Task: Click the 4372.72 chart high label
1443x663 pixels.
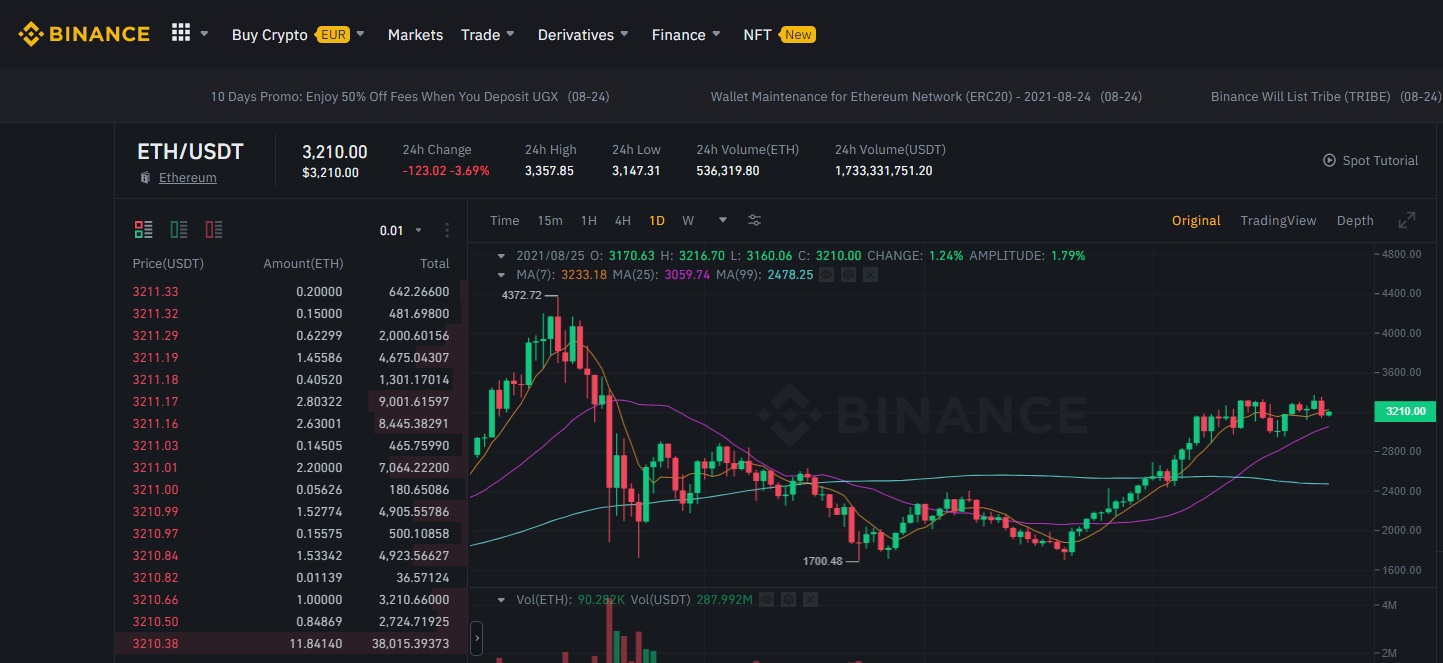Action: (521, 295)
